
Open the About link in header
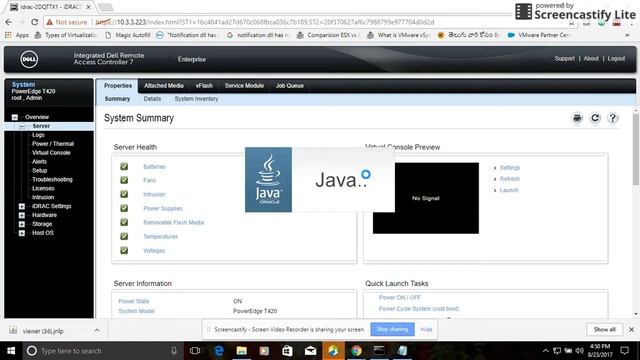[591, 59]
